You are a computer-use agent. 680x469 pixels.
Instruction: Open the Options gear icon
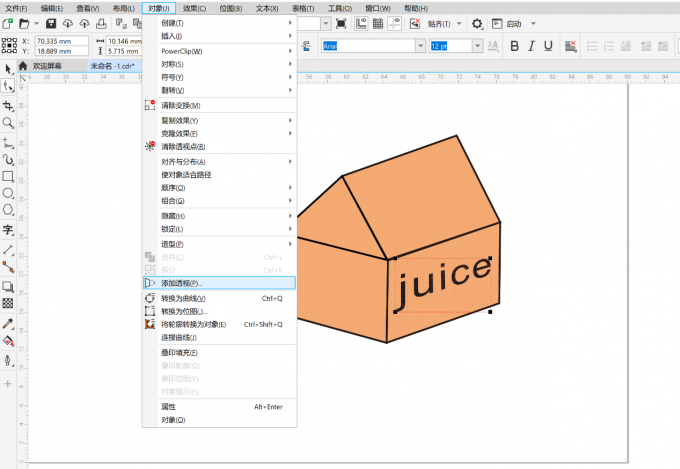(477, 23)
